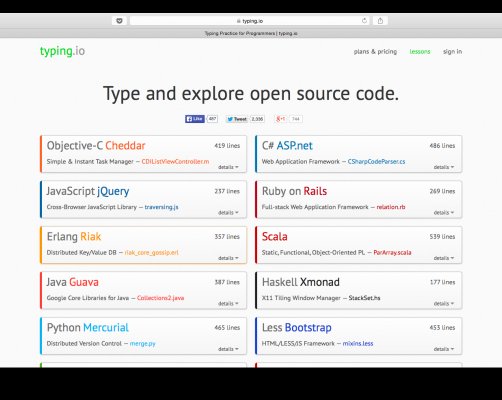Click the typing.io logo

(x=62, y=51)
